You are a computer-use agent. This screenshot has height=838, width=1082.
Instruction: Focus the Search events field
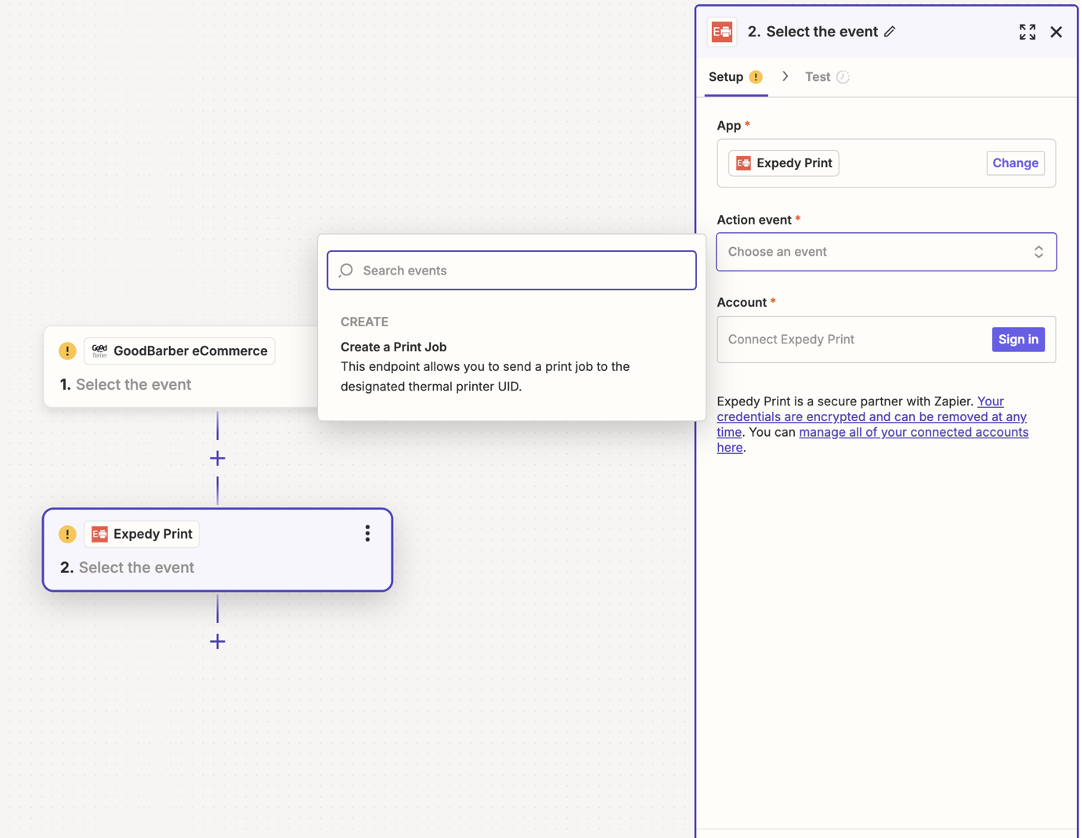pos(512,270)
